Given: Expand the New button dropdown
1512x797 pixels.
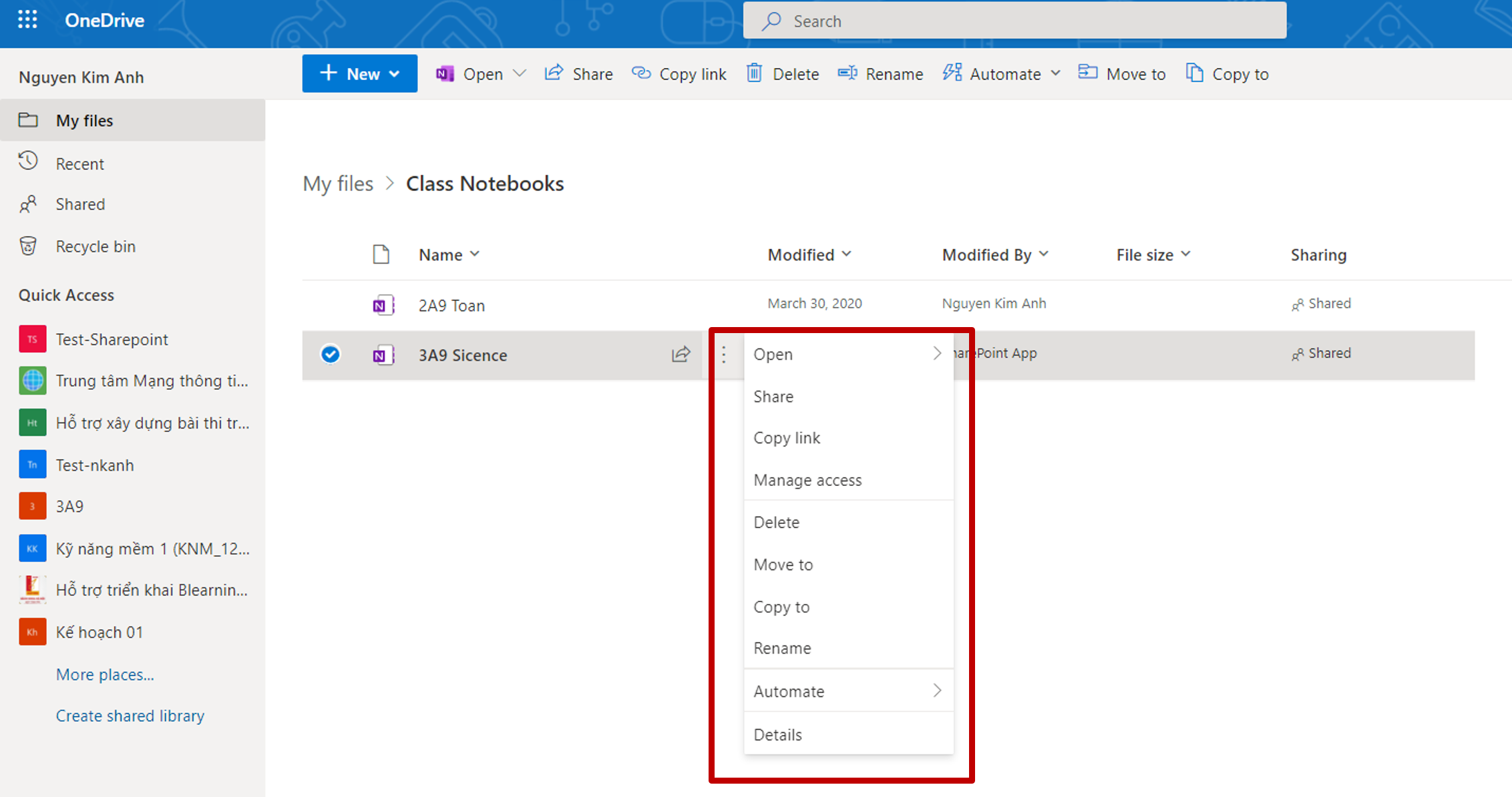Looking at the screenshot, I should [395, 74].
